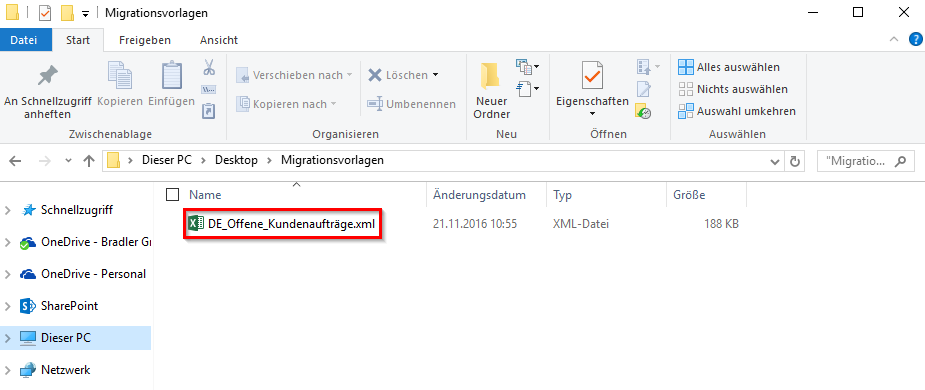Select Netzwerk in the navigation pane
This screenshot has width=925, height=390.
(x=65, y=371)
